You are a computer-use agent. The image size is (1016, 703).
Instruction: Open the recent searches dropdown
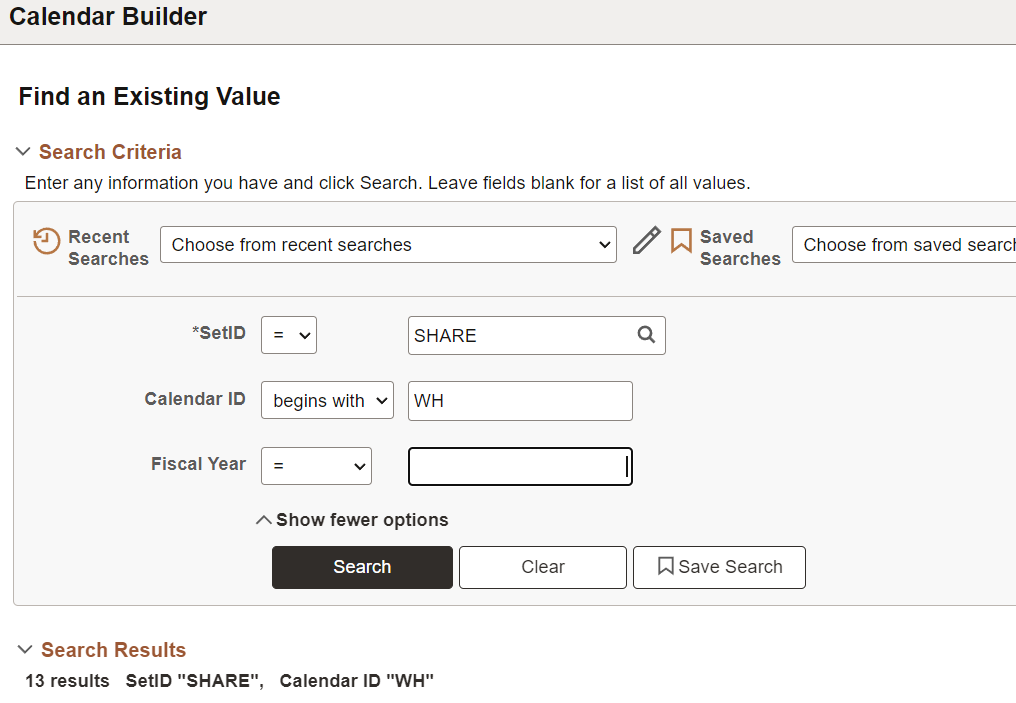(x=388, y=245)
